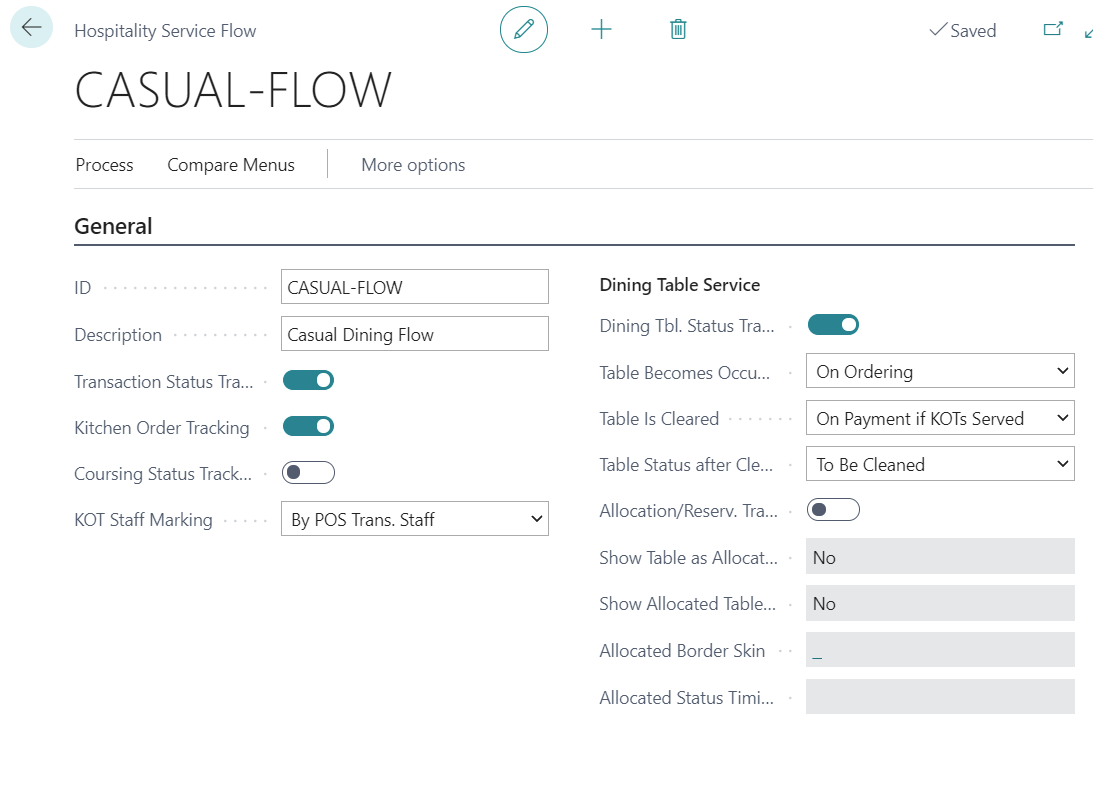Open KOT Staff Marking dropdown
Screen dimensions: 1093x789
tap(414, 519)
